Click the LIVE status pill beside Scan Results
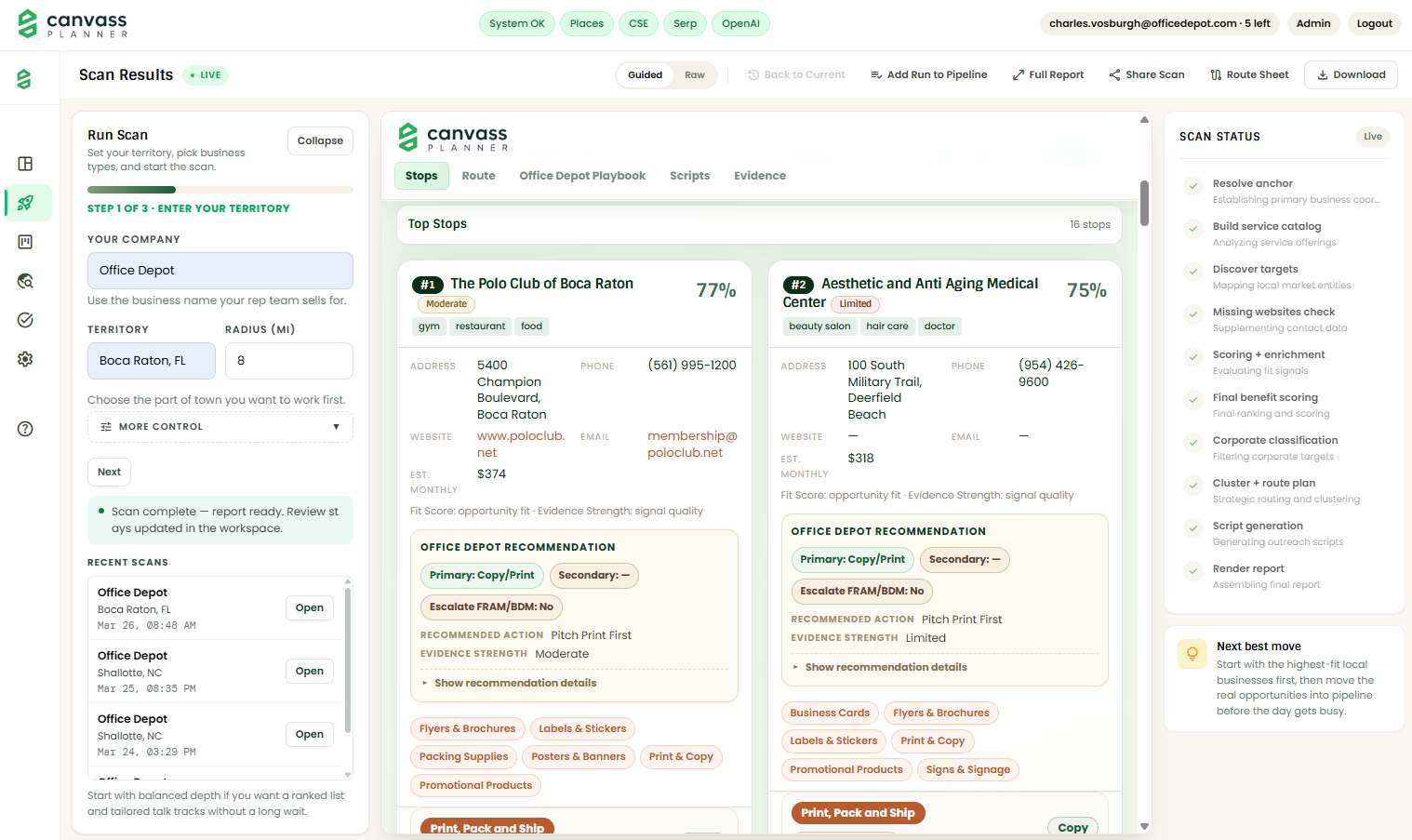The width and height of the screenshot is (1412, 840). [206, 75]
